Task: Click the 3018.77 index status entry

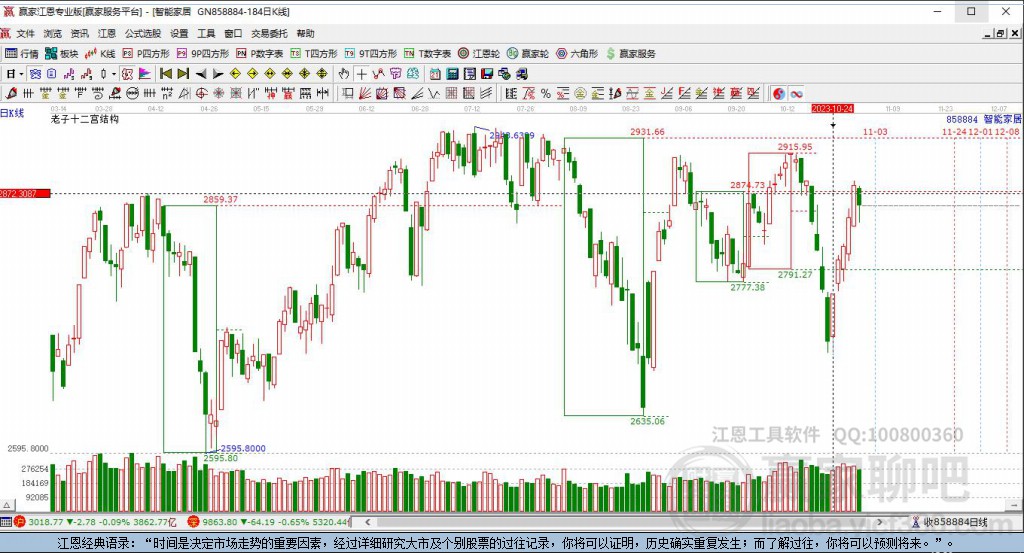Action: pyautogui.click(x=97, y=522)
